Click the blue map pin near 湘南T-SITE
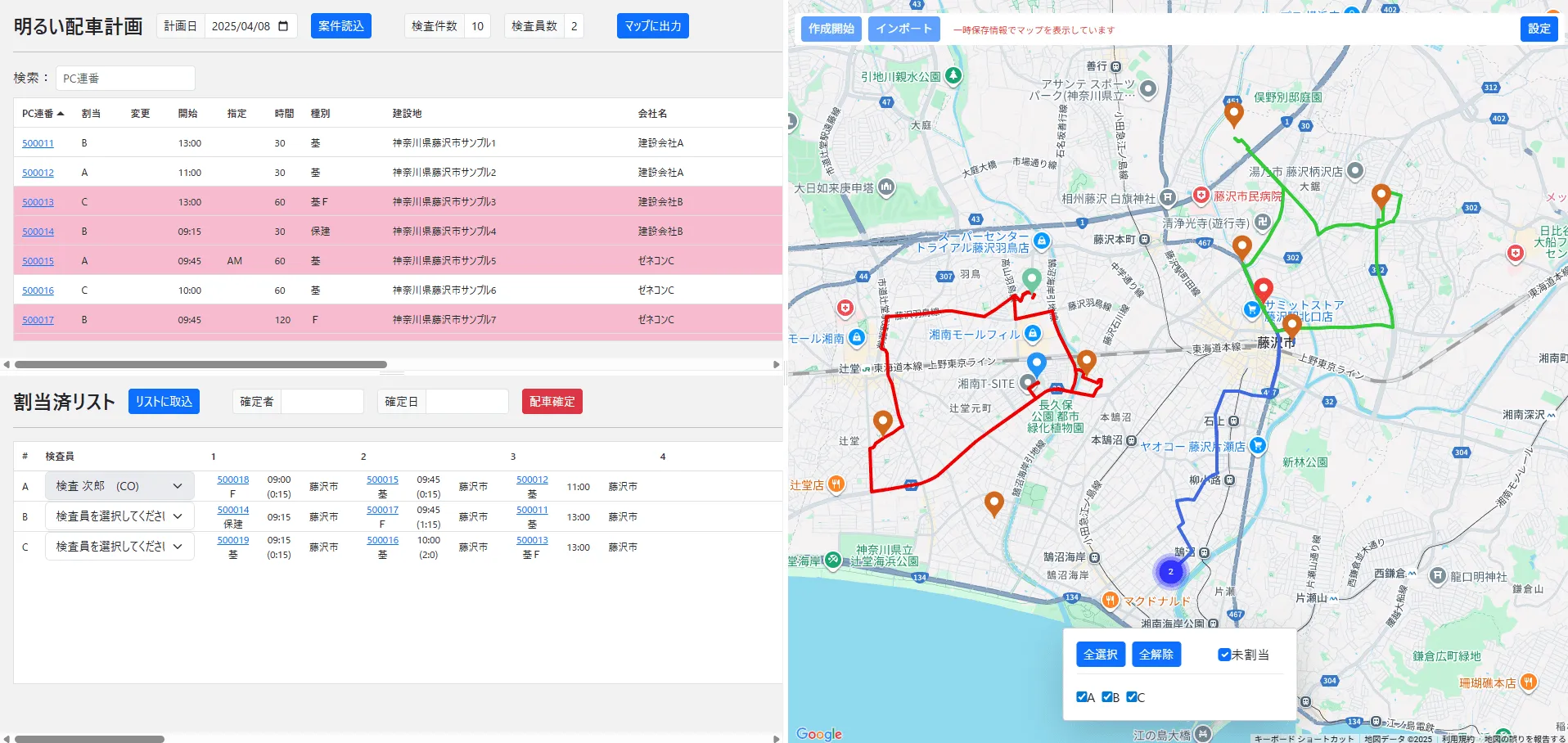1568x743 pixels. 1036,363
